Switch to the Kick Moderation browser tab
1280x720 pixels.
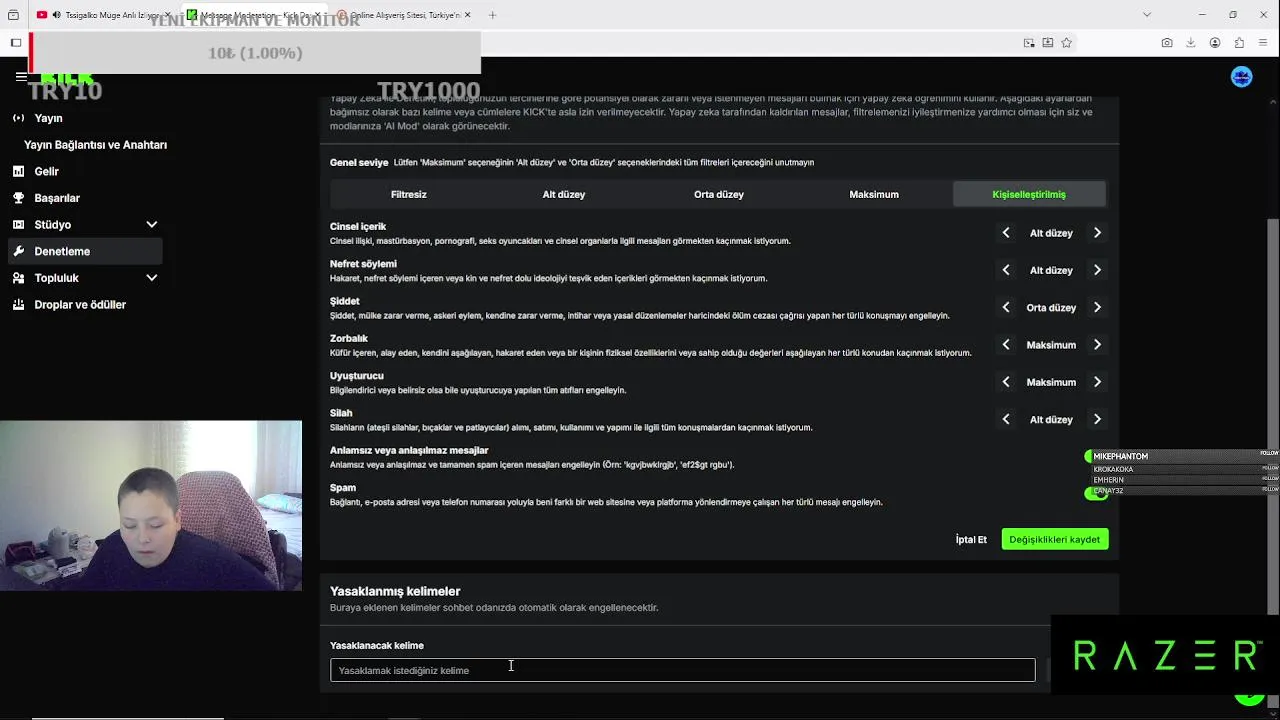coord(254,15)
